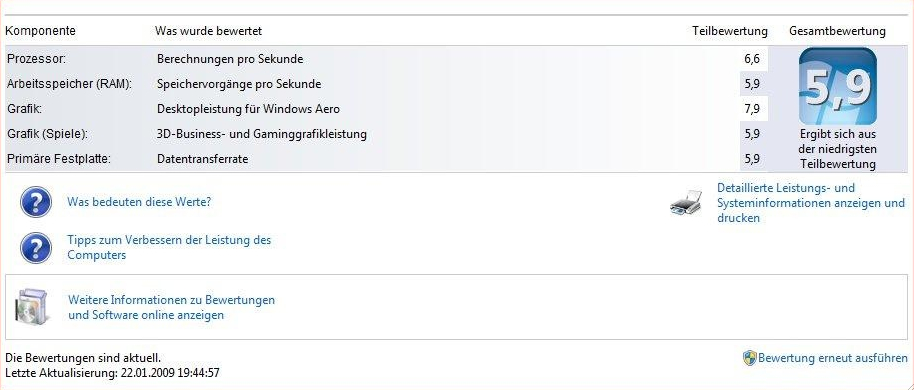The height and width of the screenshot is (390, 914).
Task: Click the help icon beside 'Tipps zum Verbessern'
Action: tap(36, 247)
